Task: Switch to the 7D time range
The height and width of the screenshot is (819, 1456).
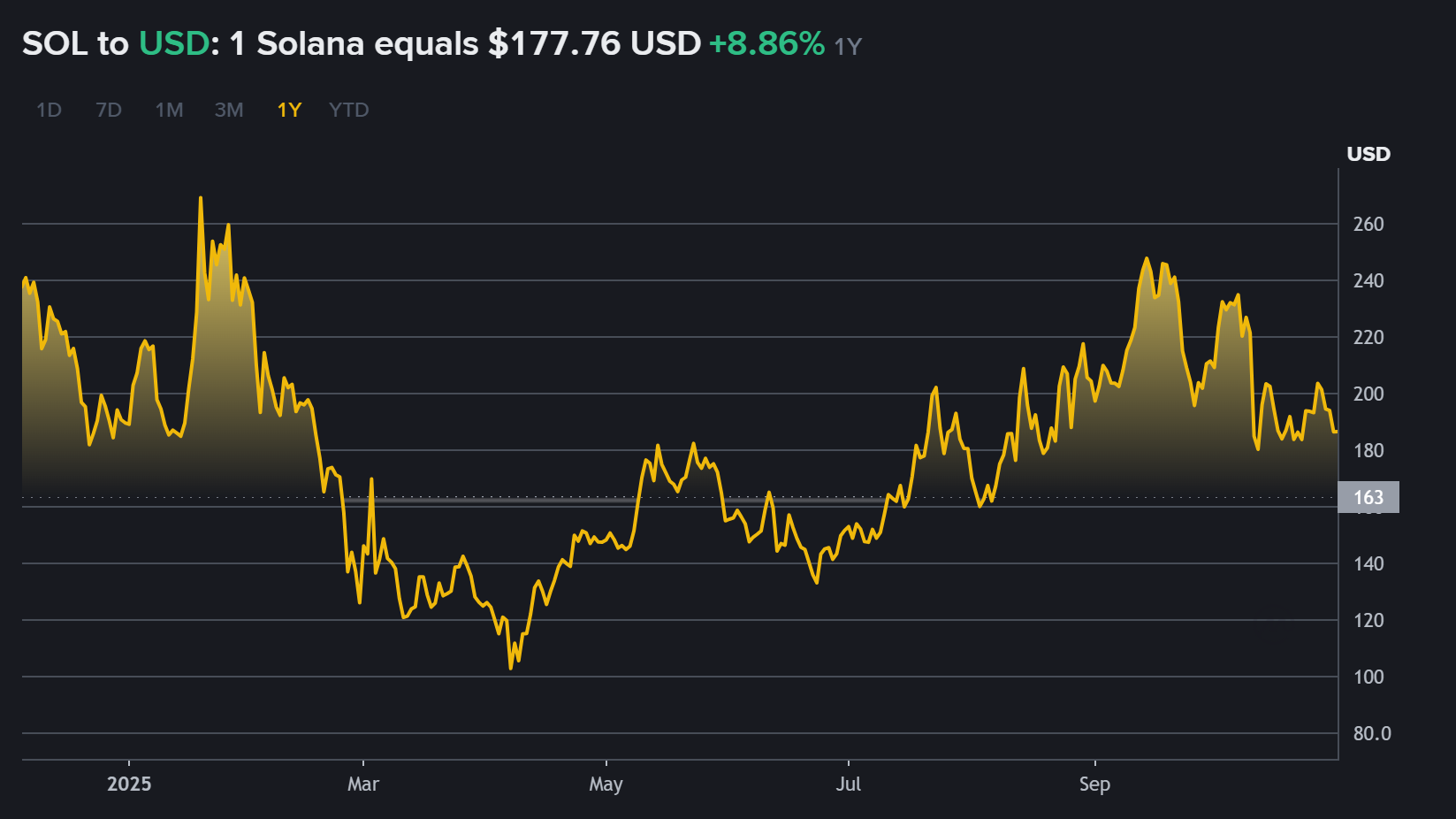Action: coord(109,110)
